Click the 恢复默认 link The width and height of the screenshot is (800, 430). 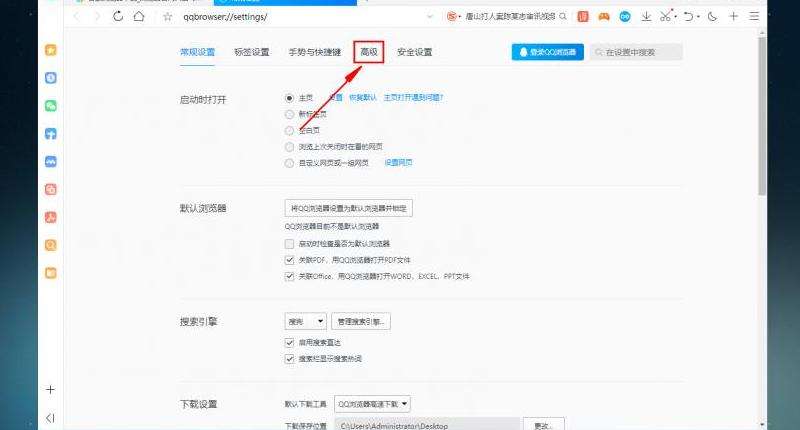363,97
